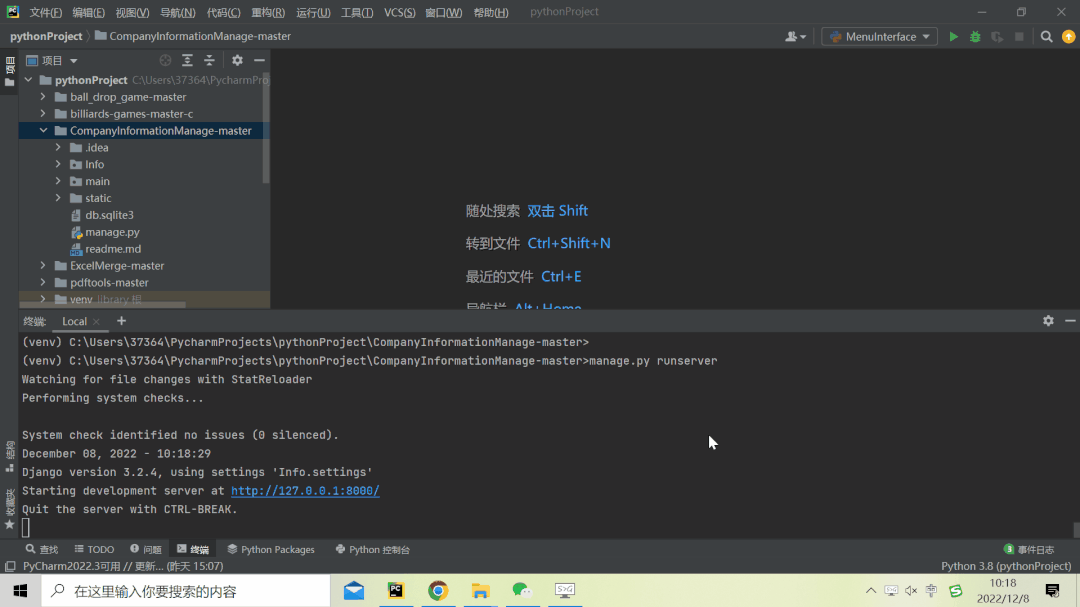
Task: Open TODO tool window button
Action: 94,549
